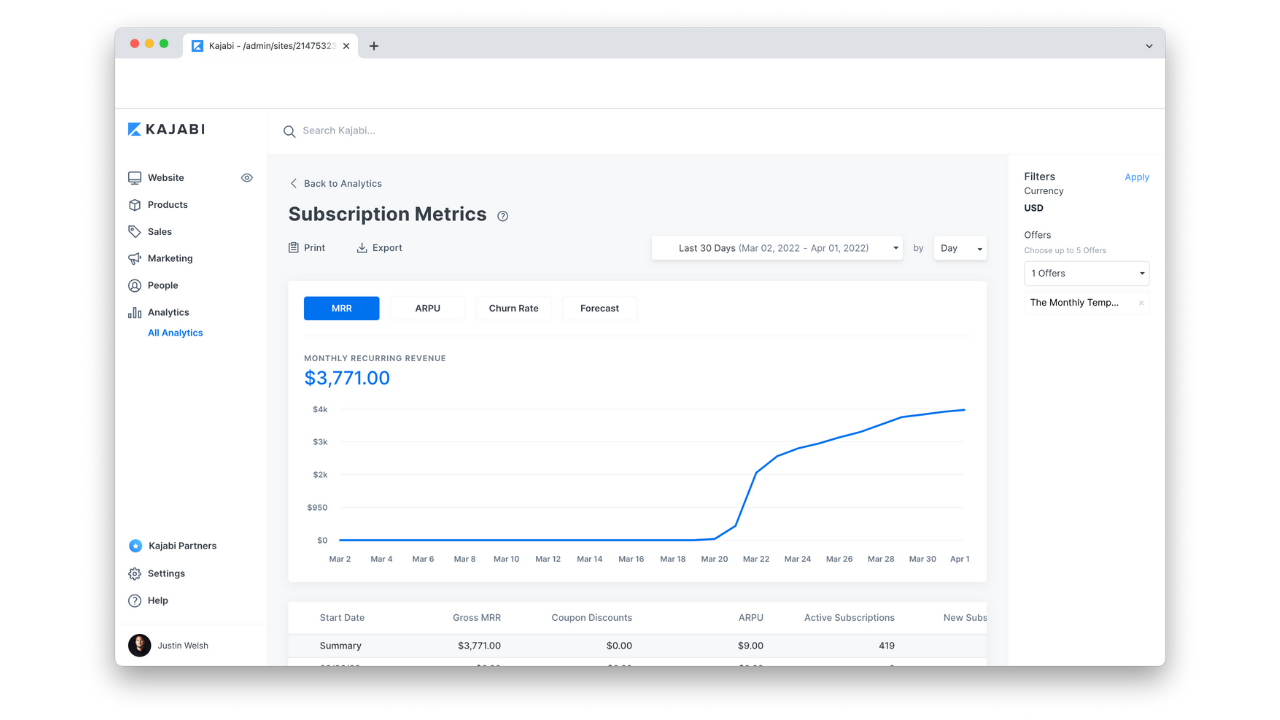Open a new browser tab
This screenshot has height=720, width=1280.
point(374,46)
